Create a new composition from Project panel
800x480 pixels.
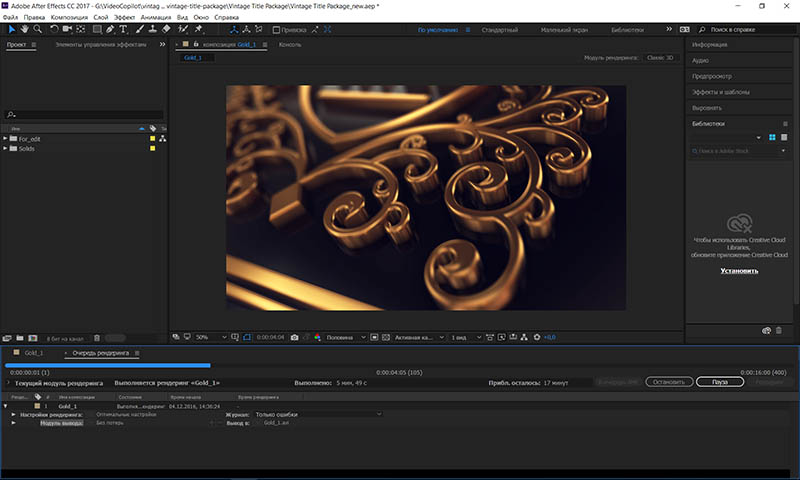click(x=33, y=338)
